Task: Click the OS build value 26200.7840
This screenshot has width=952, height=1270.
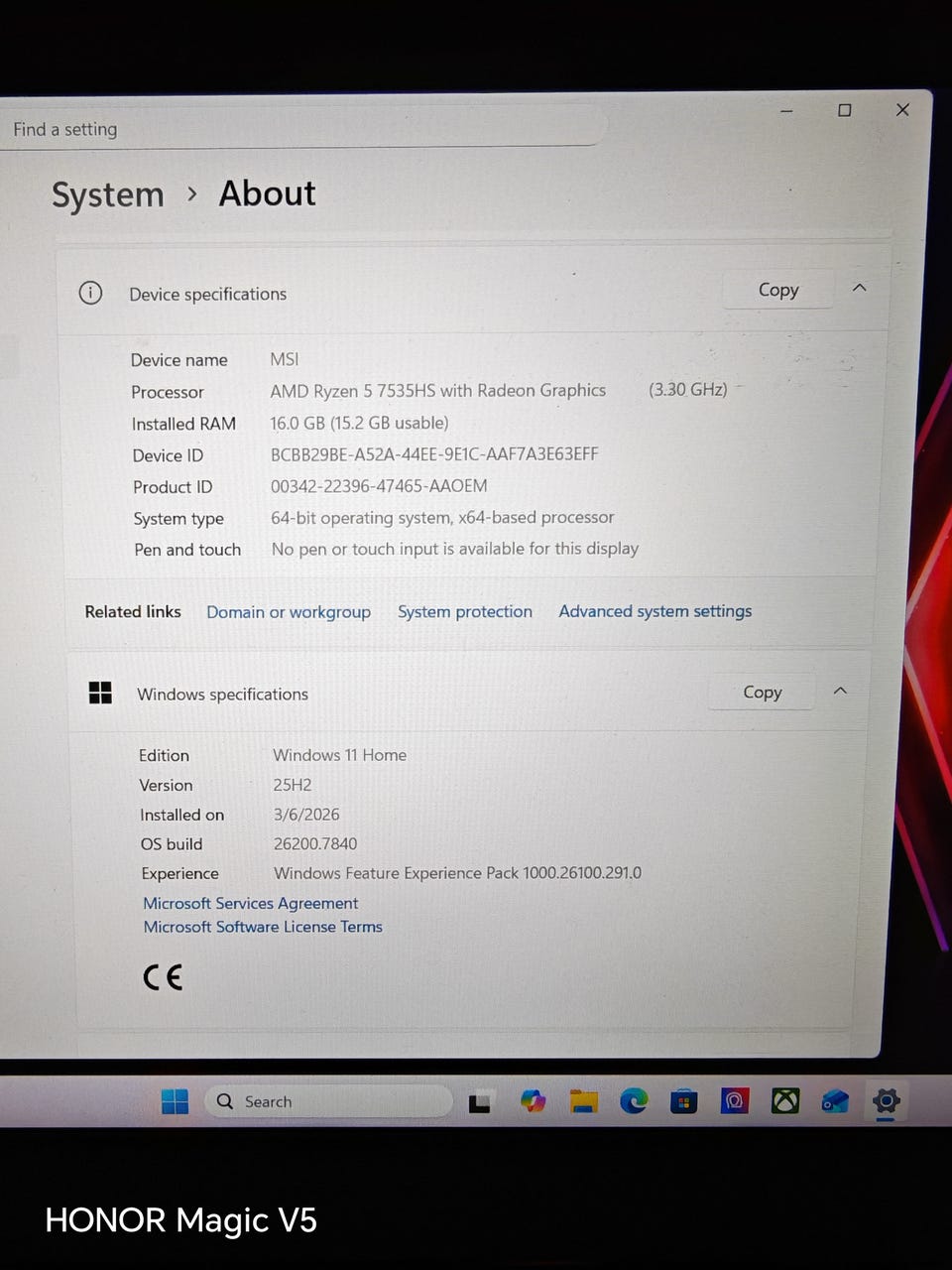Action: tap(315, 844)
